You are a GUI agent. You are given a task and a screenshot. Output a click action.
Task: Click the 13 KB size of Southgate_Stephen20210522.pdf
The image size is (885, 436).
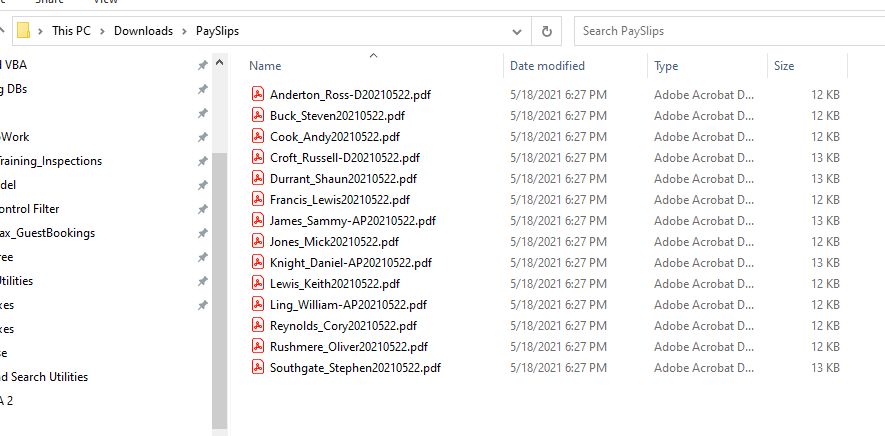(x=825, y=368)
